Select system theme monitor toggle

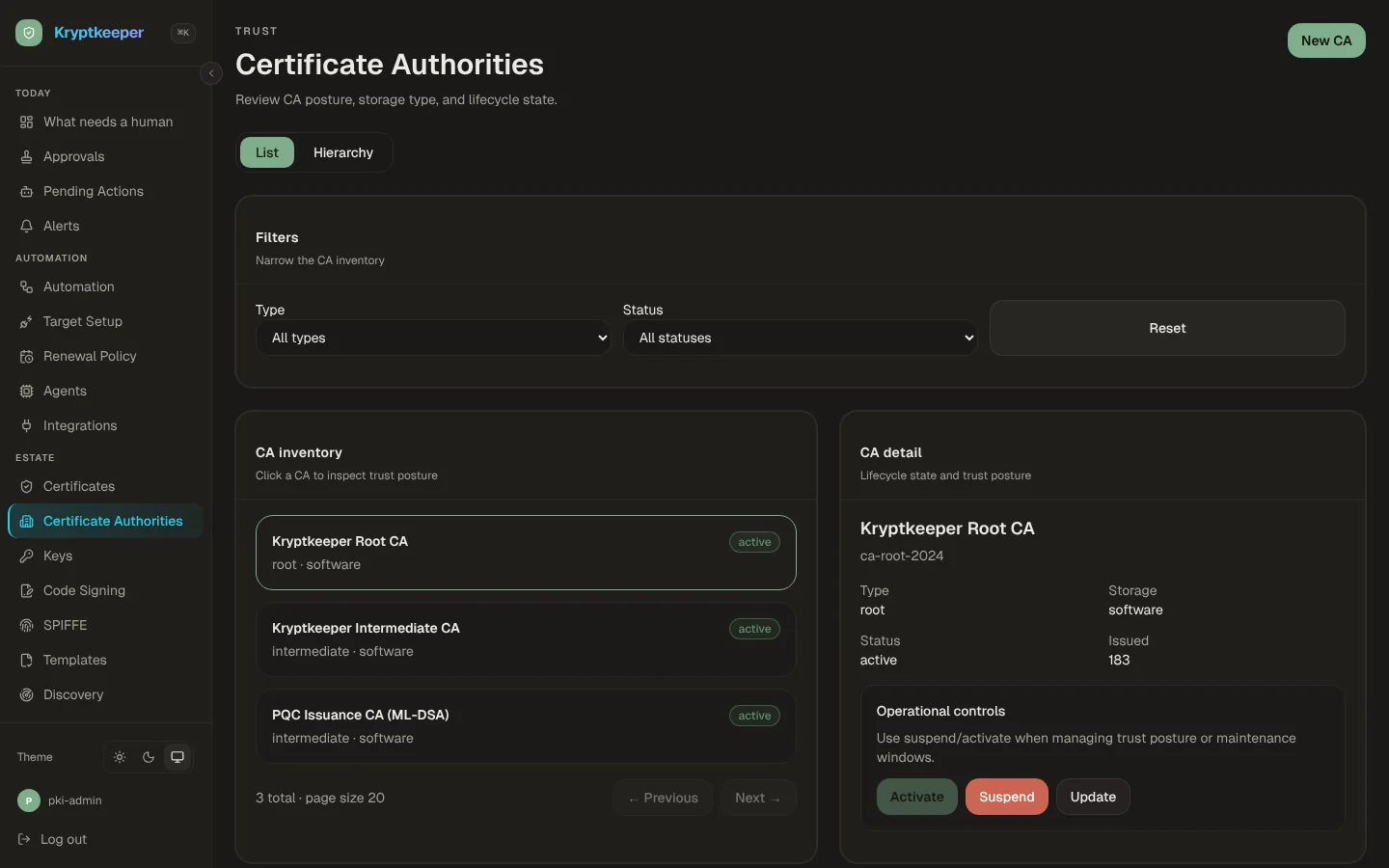click(177, 757)
